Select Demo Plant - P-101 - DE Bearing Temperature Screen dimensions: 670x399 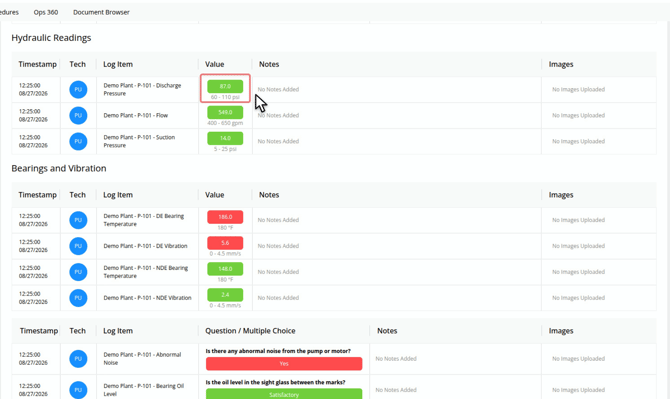point(144,220)
